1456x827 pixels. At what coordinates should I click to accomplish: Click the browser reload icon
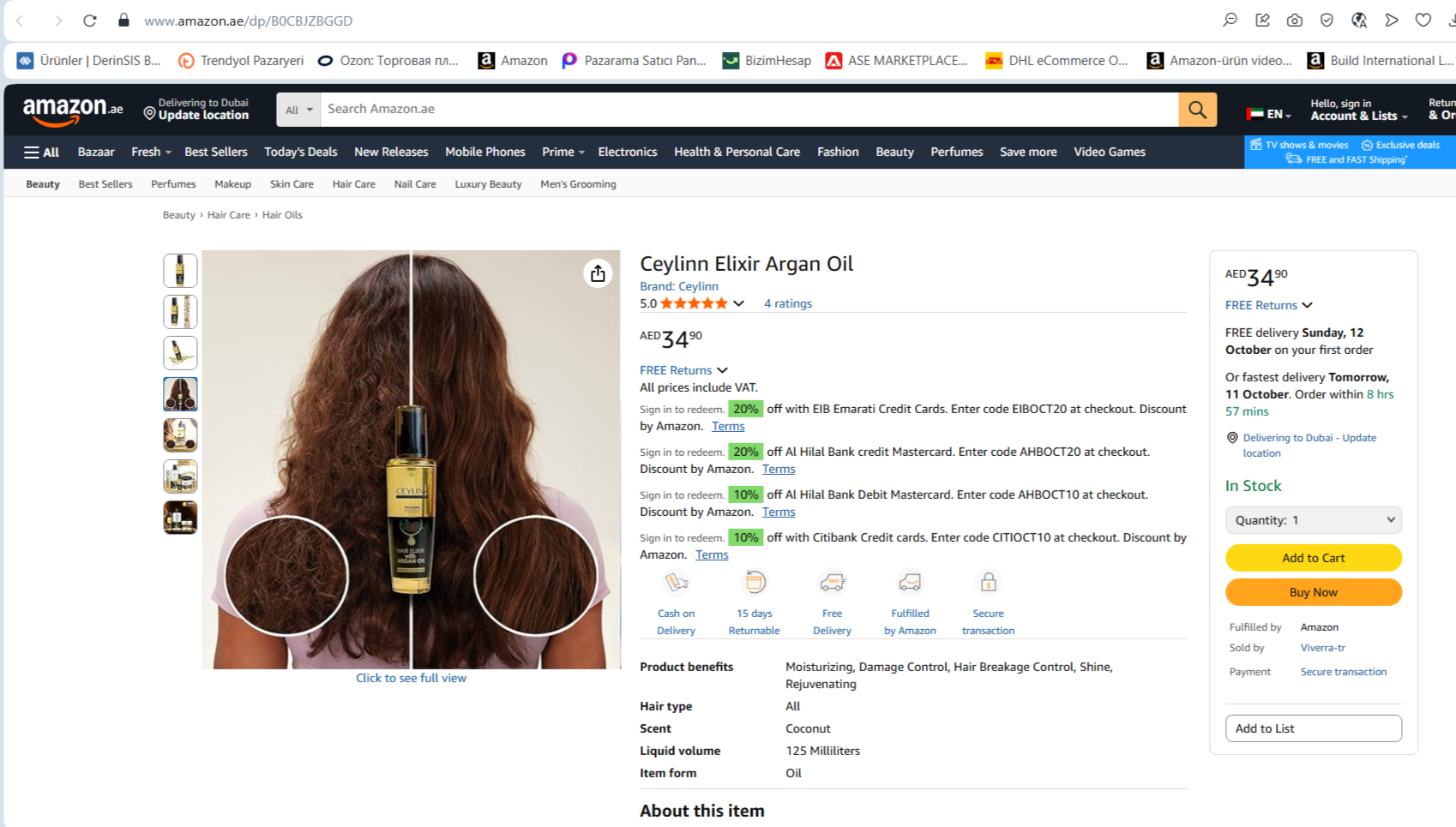(x=90, y=21)
